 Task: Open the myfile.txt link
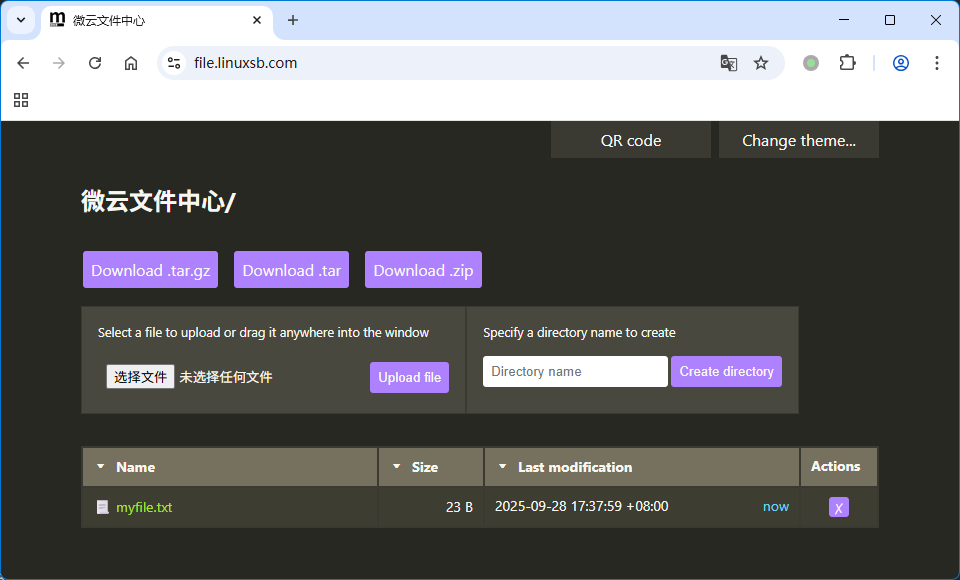click(x=144, y=507)
